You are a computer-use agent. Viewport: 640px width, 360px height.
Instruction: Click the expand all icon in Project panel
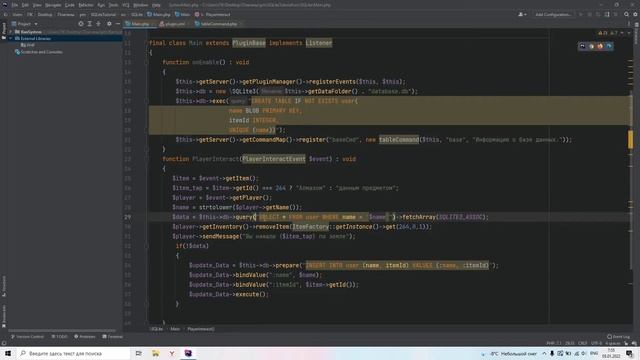(x=89, y=24)
